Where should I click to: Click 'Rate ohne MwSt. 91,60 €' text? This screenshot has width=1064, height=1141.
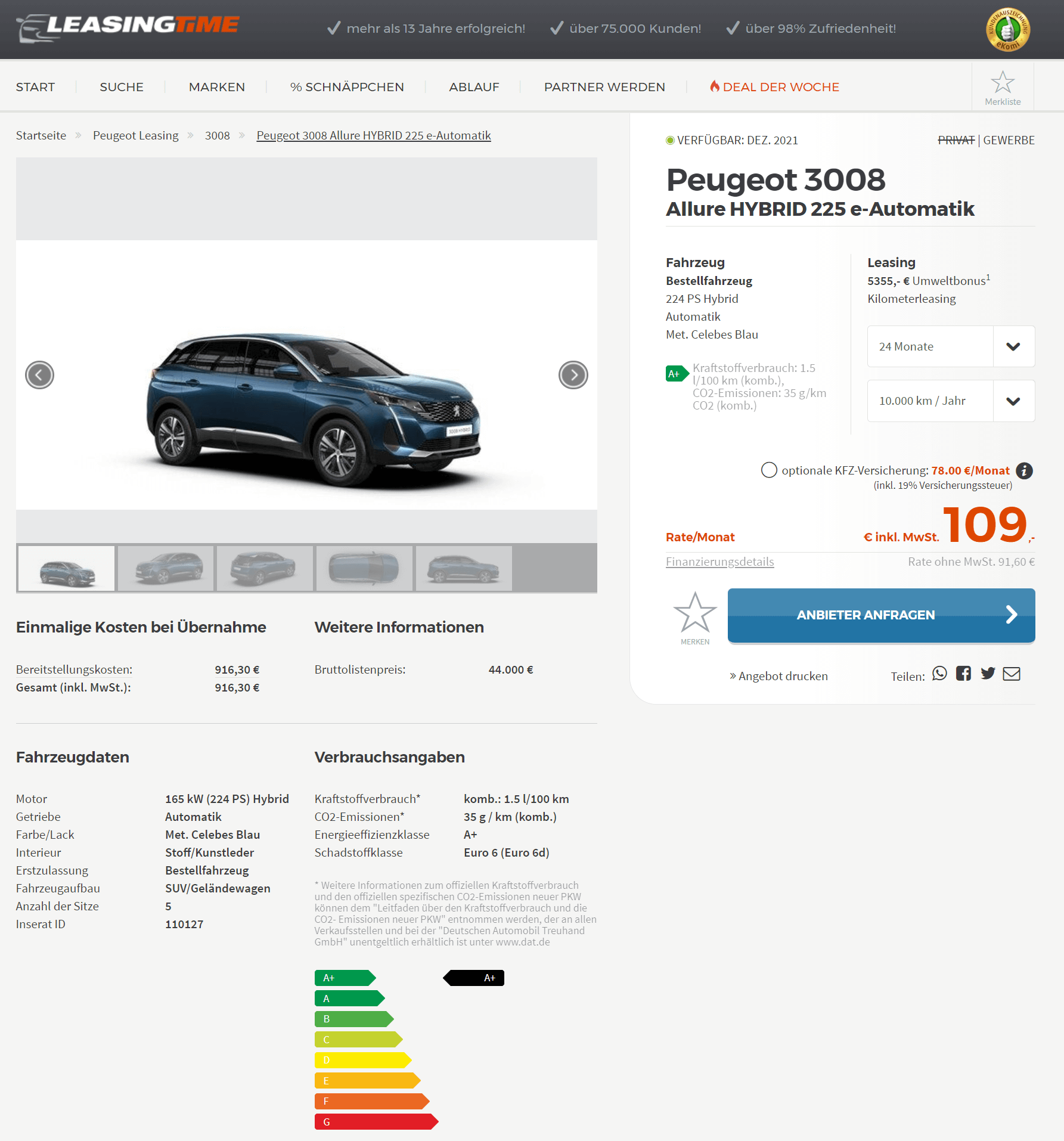click(x=971, y=562)
